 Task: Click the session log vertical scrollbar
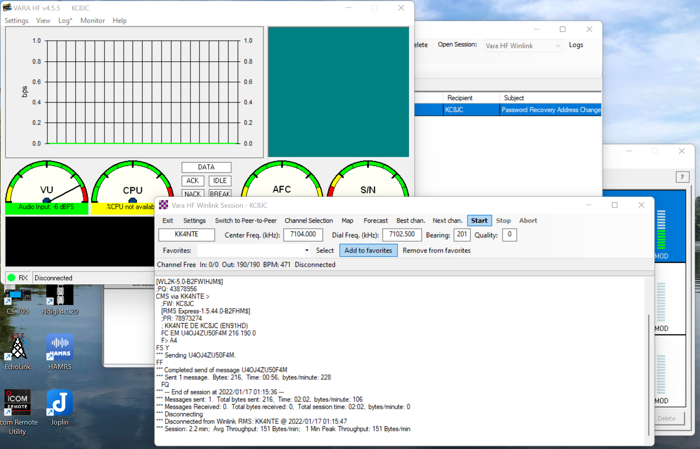650,375
